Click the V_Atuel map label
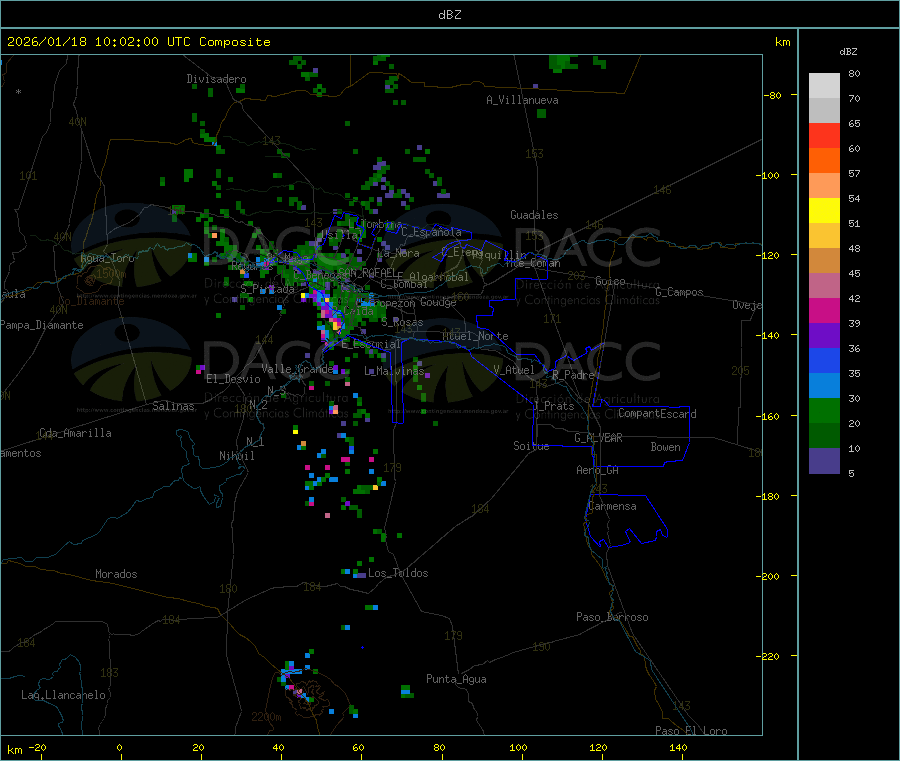Image resolution: width=900 pixels, height=761 pixels. click(514, 370)
